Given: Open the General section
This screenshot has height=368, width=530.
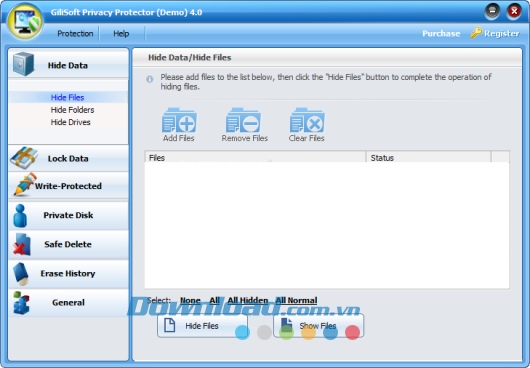Looking at the screenshot, I should click(68, 302).
